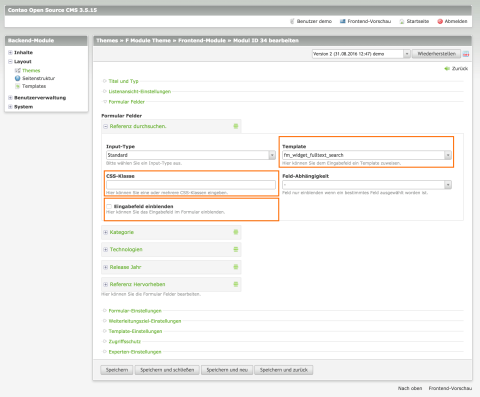
Task: Click the version comparison icon beside Wiederherstellen
Action: pos(466,54)
